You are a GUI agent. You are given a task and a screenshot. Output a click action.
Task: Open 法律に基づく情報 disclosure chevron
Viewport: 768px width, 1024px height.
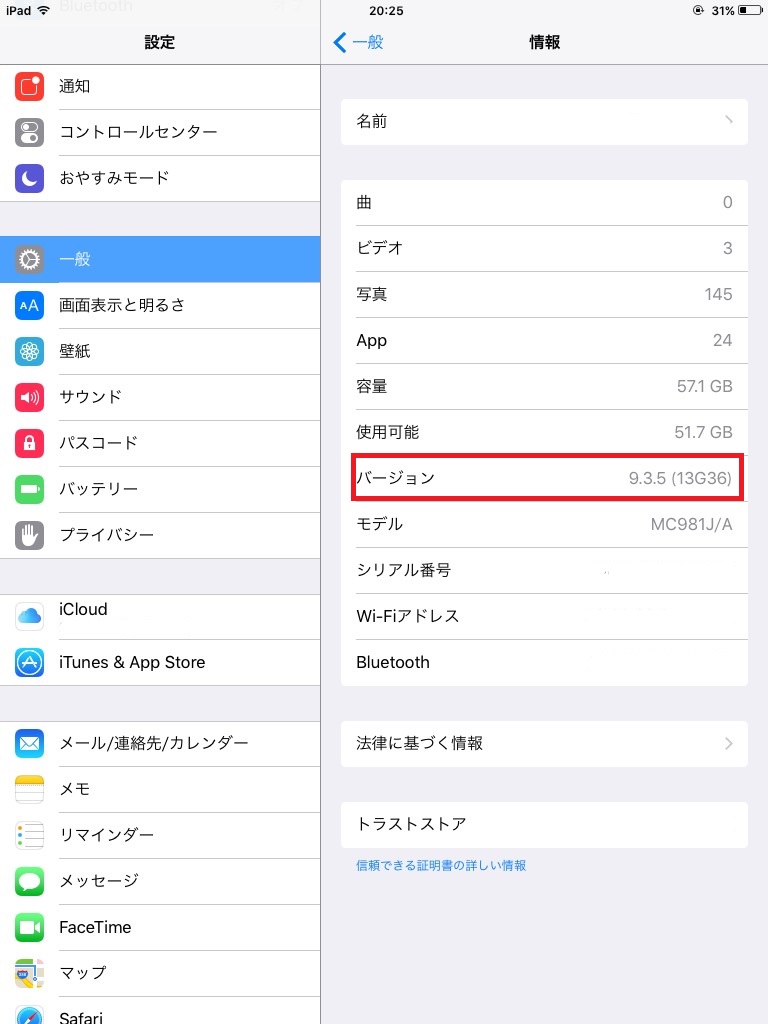click(729, 743)
